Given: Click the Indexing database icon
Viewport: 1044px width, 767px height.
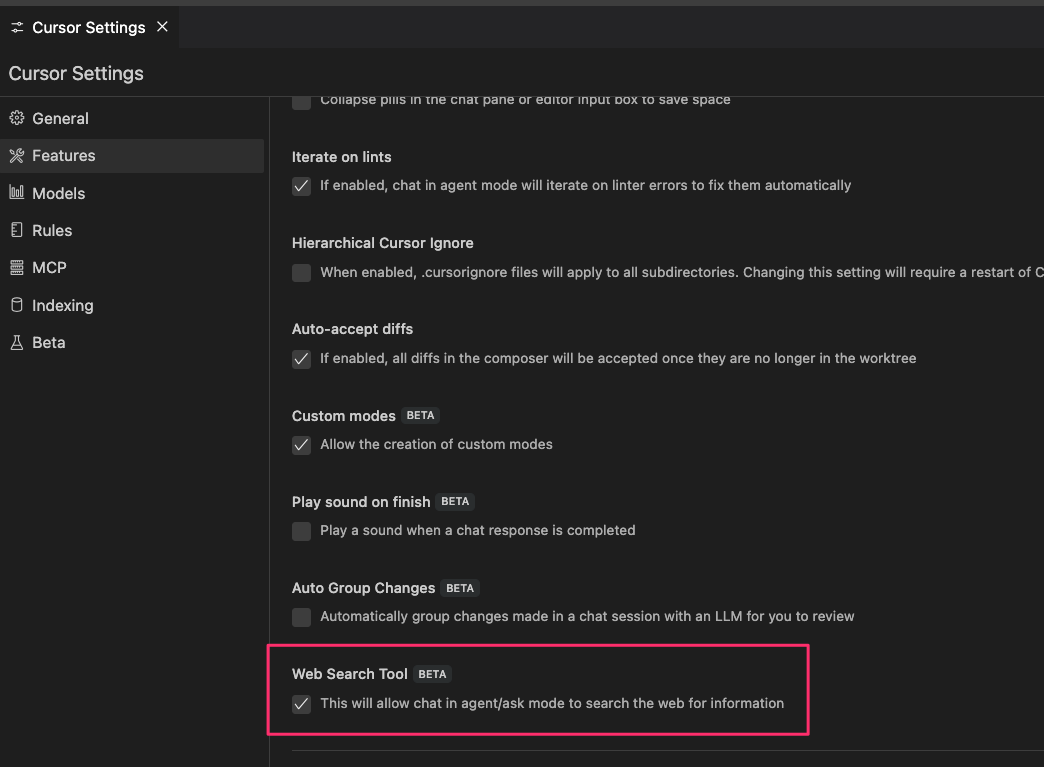Looking at the screenshot, I should [x=17, y=305].
